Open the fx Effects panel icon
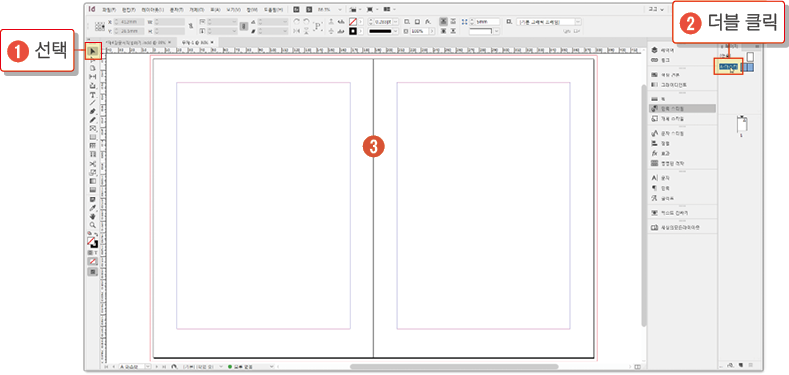This screenshot has height=375, width=789. 654,153
